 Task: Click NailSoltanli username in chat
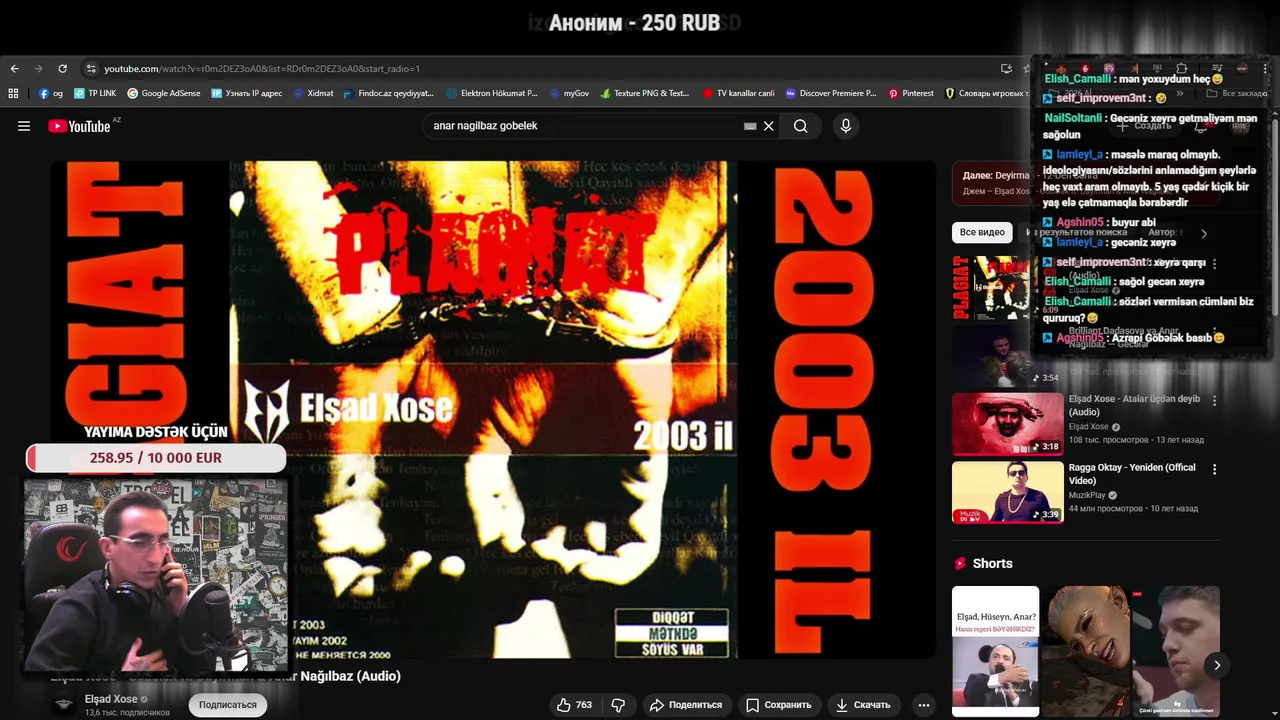[x=1073, y=118]
